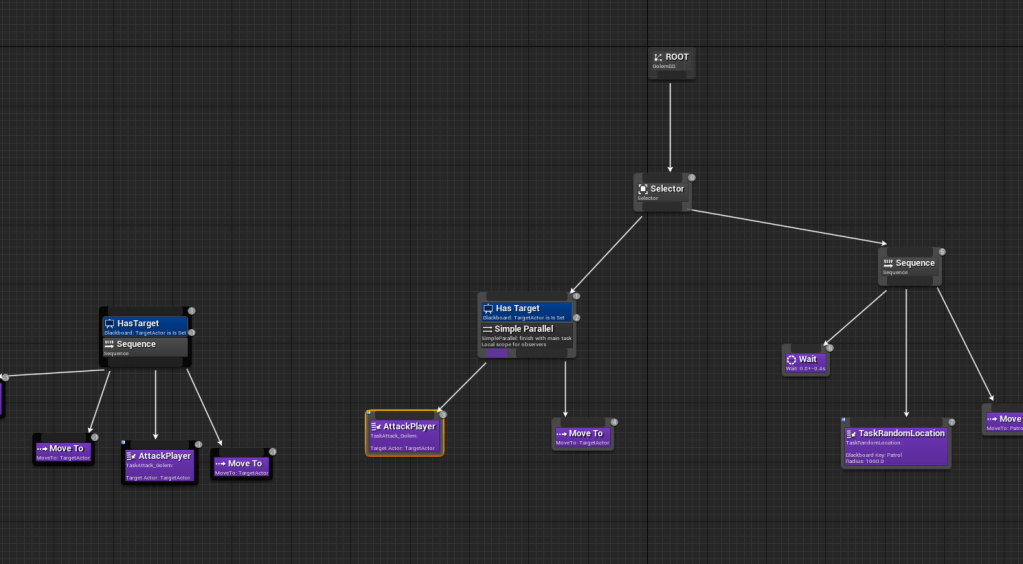This screenshot has height=564, width=1023.
Task: Click the ROOT node icon
Action: point(658,58)
